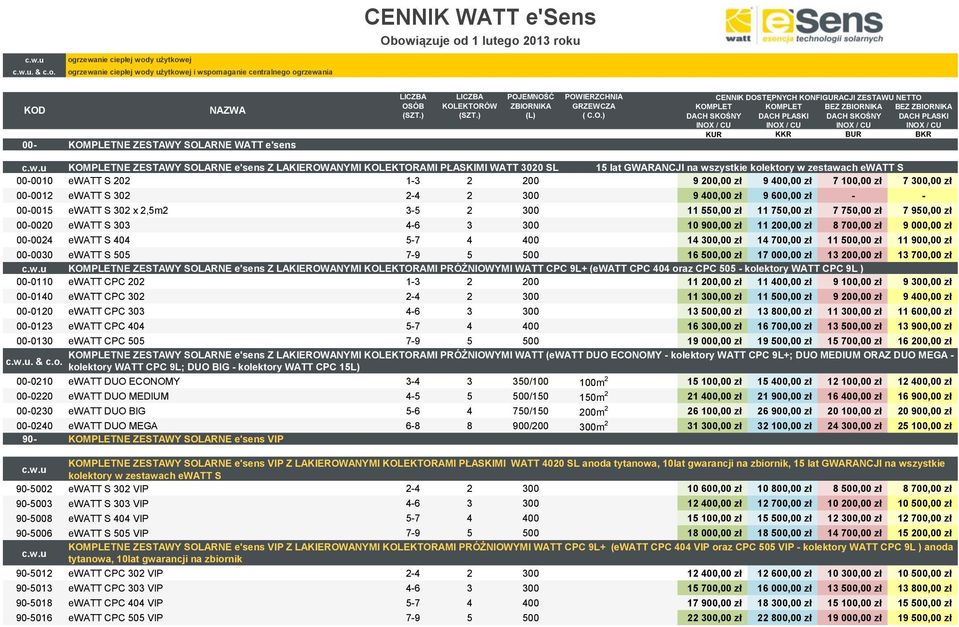Viewport: 959px width, 627px height.
Task: Select the code 90-5002
Action: tap(34, 489)
